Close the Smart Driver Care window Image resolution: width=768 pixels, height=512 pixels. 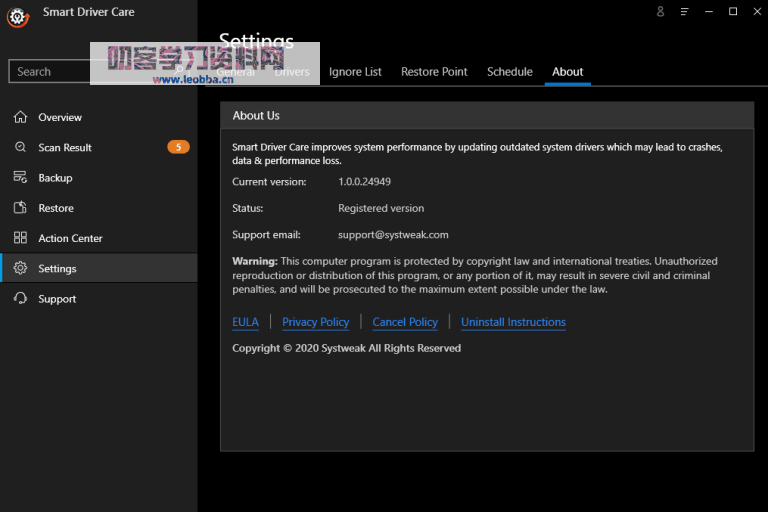point(757,11)
